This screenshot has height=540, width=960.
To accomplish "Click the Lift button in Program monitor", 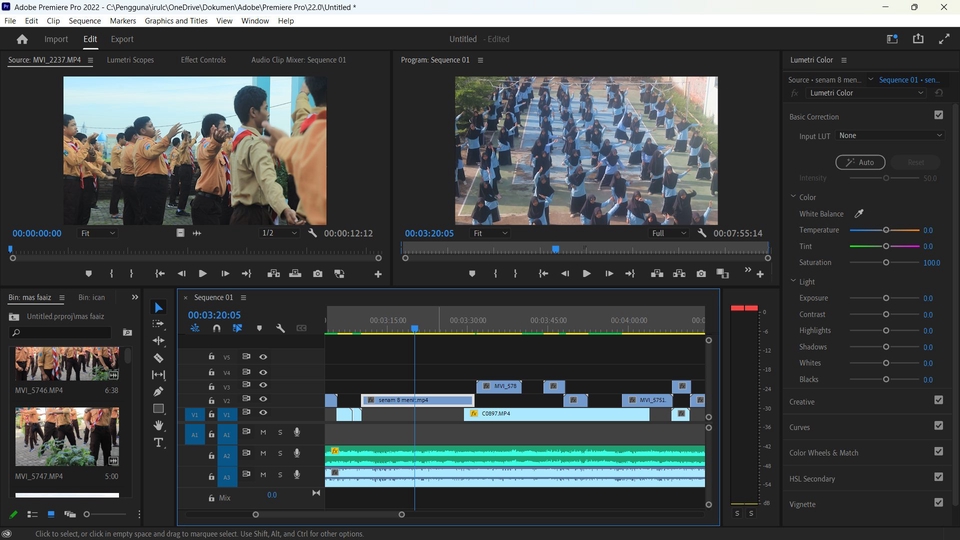I will [x=657, y=274].
